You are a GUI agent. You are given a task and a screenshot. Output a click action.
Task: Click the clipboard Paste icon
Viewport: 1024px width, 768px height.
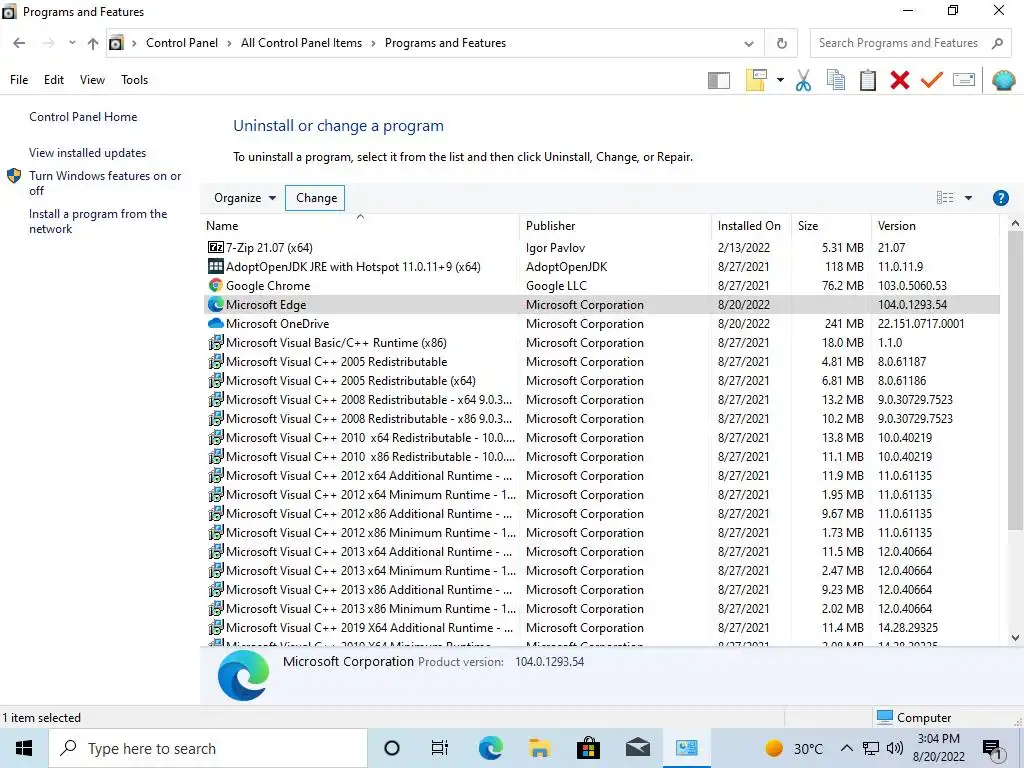(868, 80)
